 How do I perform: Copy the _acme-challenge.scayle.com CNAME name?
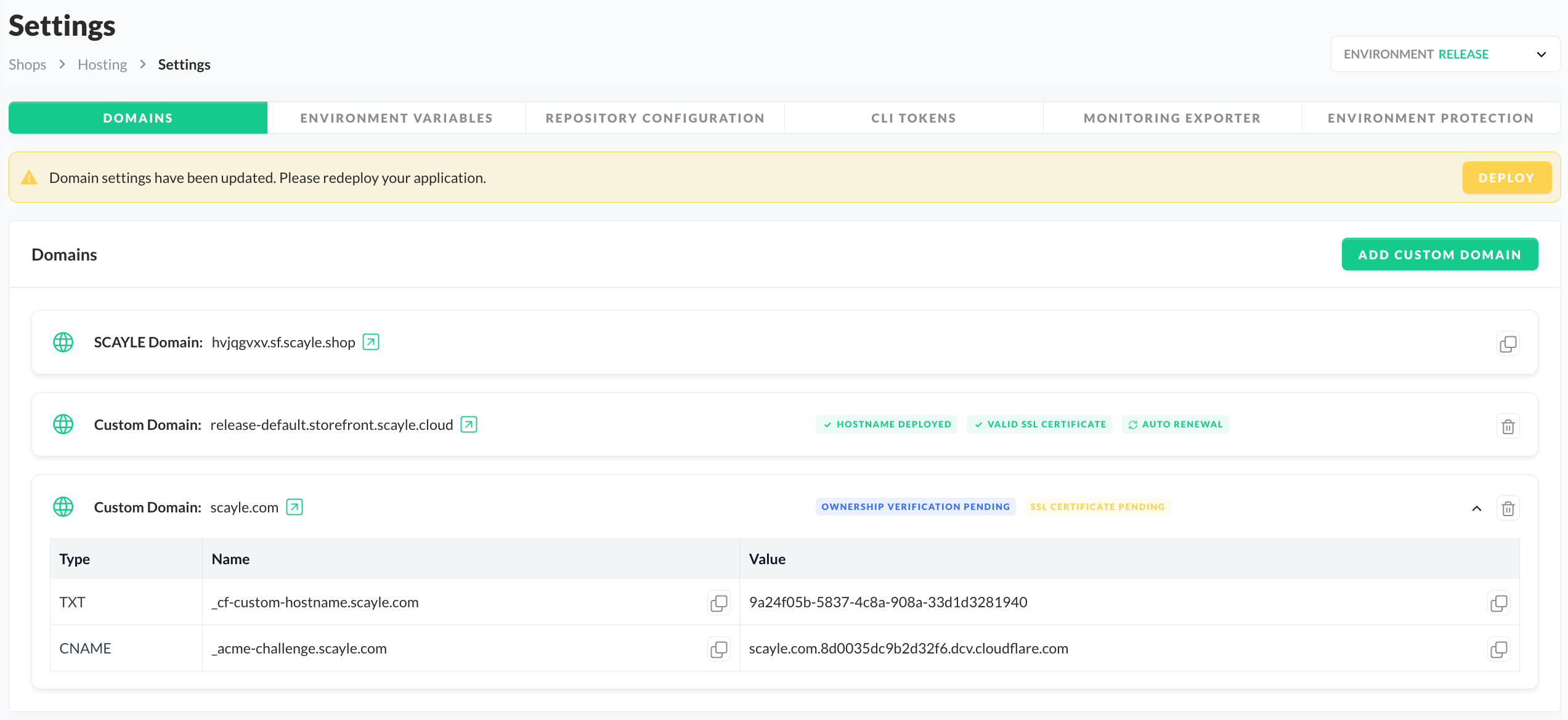pyautogui.click(x=718, y=649)
